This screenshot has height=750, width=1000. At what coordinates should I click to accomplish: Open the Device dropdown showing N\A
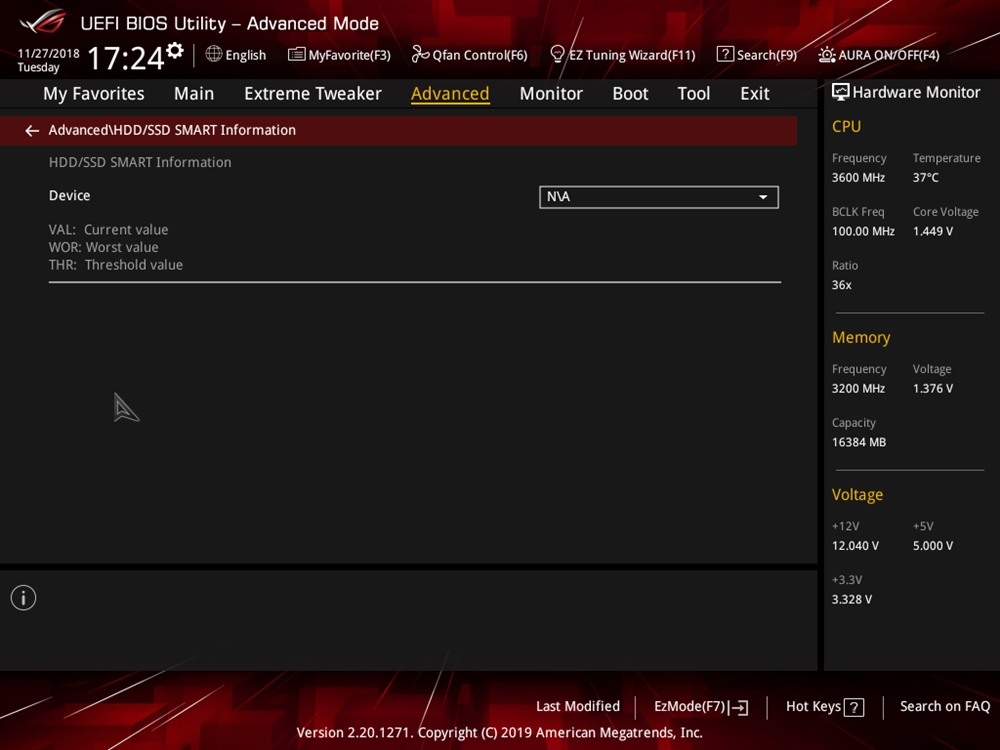click(648, 197)
